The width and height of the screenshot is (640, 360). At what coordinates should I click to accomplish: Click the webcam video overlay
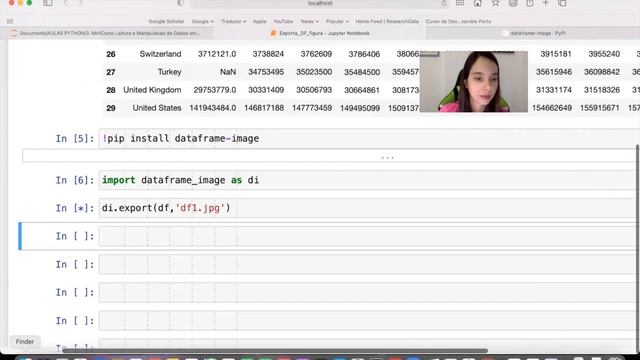(473, 82)
